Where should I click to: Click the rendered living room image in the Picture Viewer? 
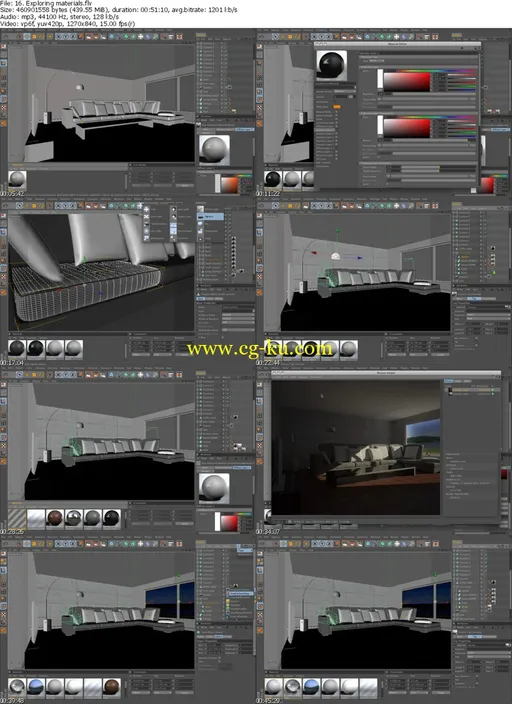356,447
